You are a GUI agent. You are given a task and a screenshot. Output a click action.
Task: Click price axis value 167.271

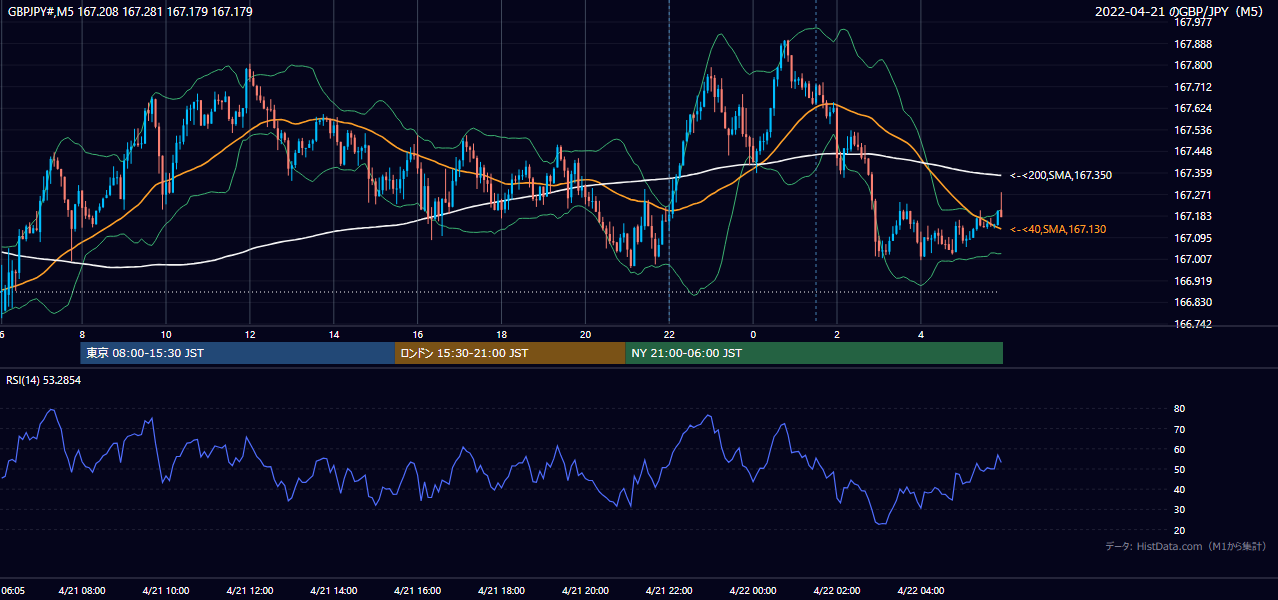1193,195
